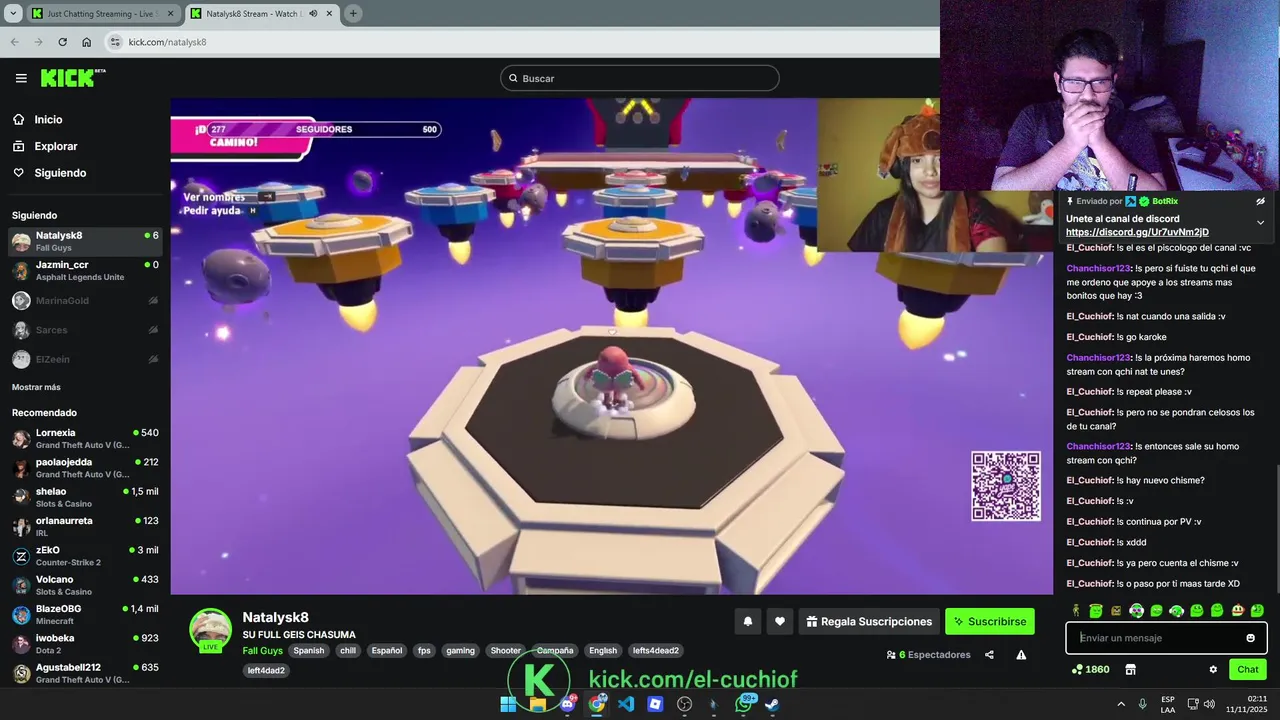Select the gaming tag

[460, 651]
